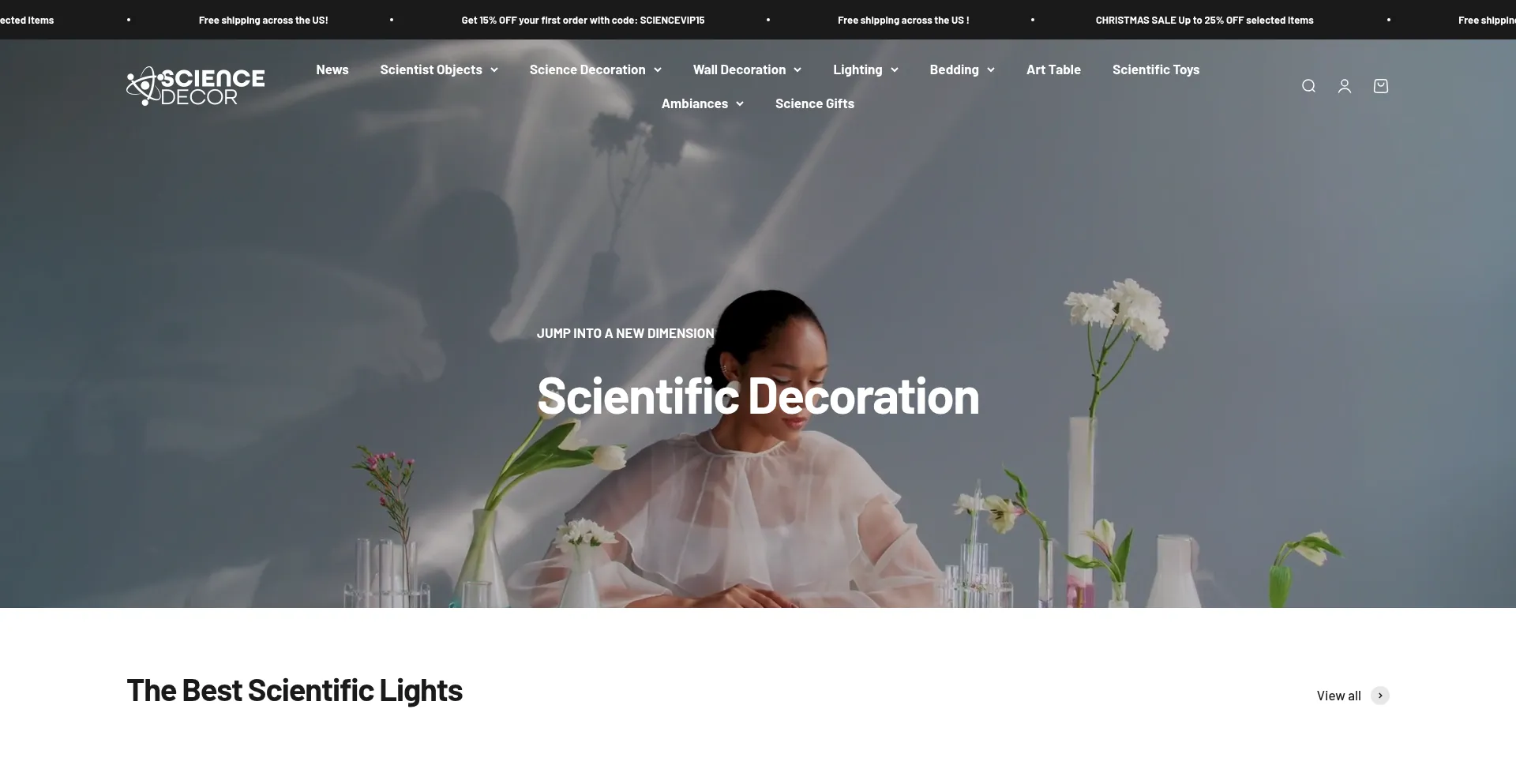
Task: Expand the Lighting menu
Action: point(865,69)
